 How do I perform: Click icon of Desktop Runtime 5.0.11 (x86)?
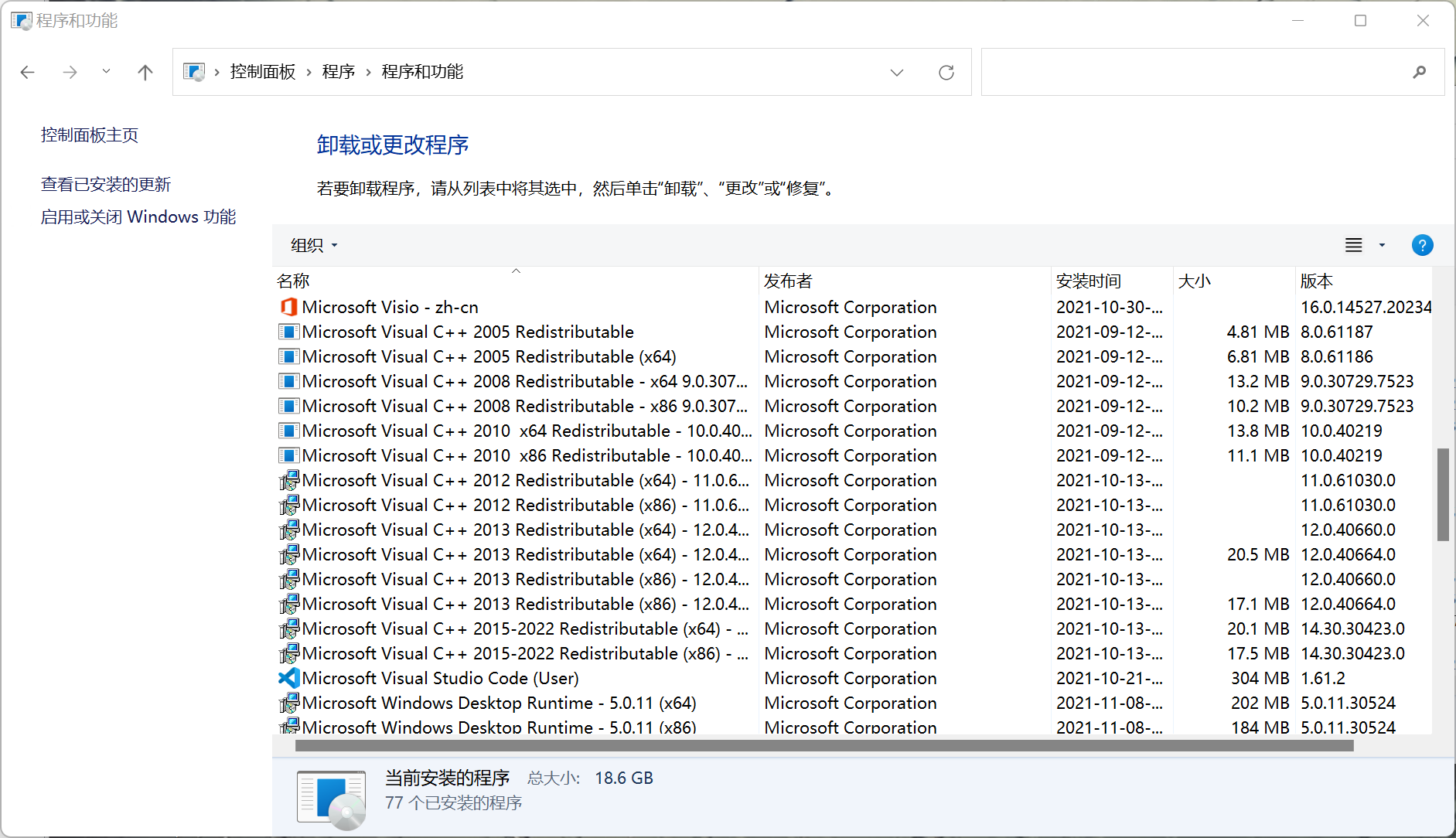(x=289, y=726)
